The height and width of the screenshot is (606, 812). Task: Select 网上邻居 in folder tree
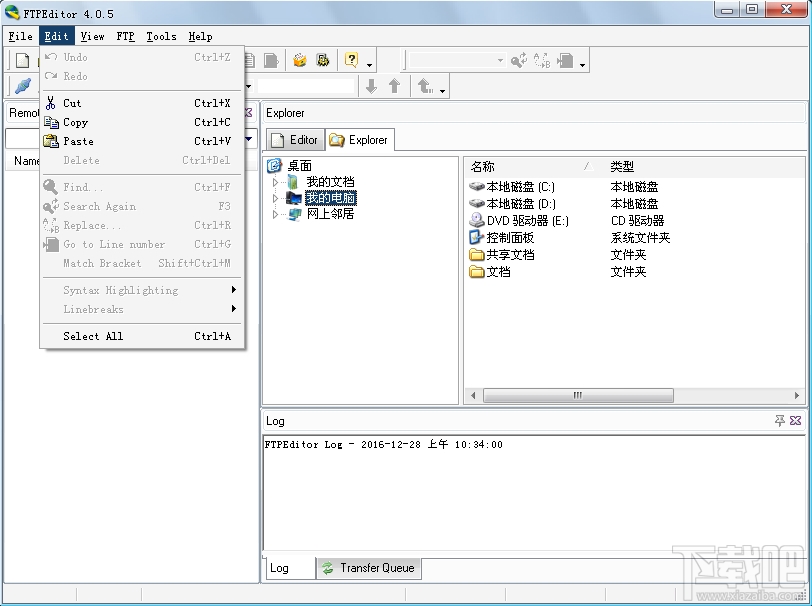tap(330, 214)
